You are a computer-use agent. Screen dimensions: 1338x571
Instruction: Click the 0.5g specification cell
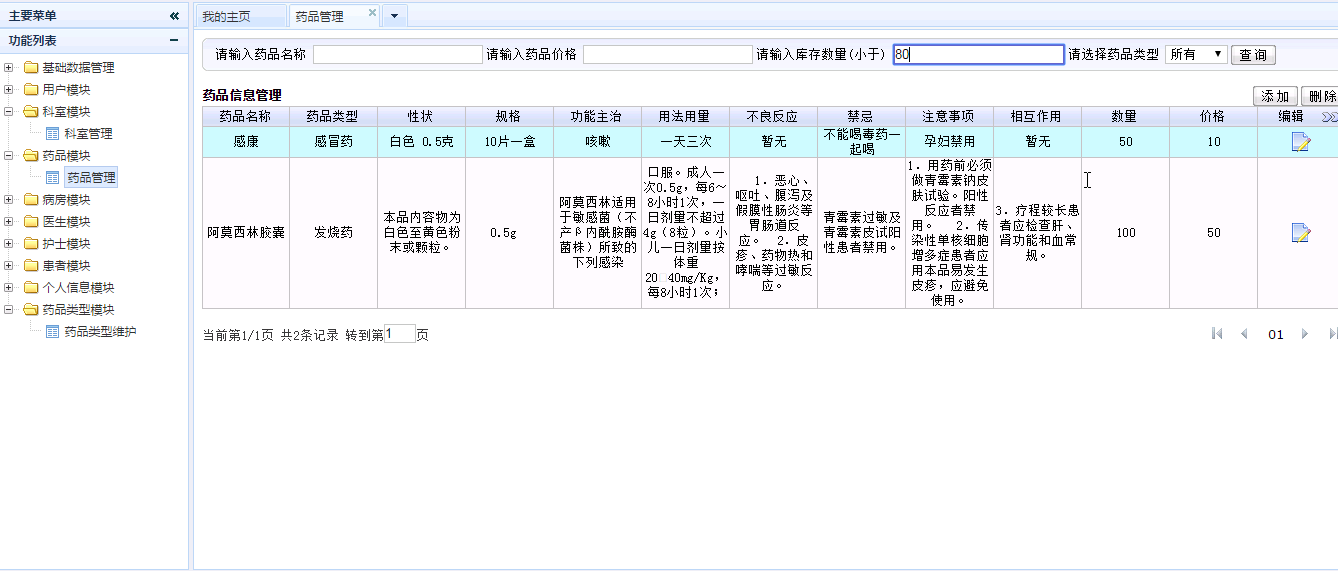click(x=509, y=233)
